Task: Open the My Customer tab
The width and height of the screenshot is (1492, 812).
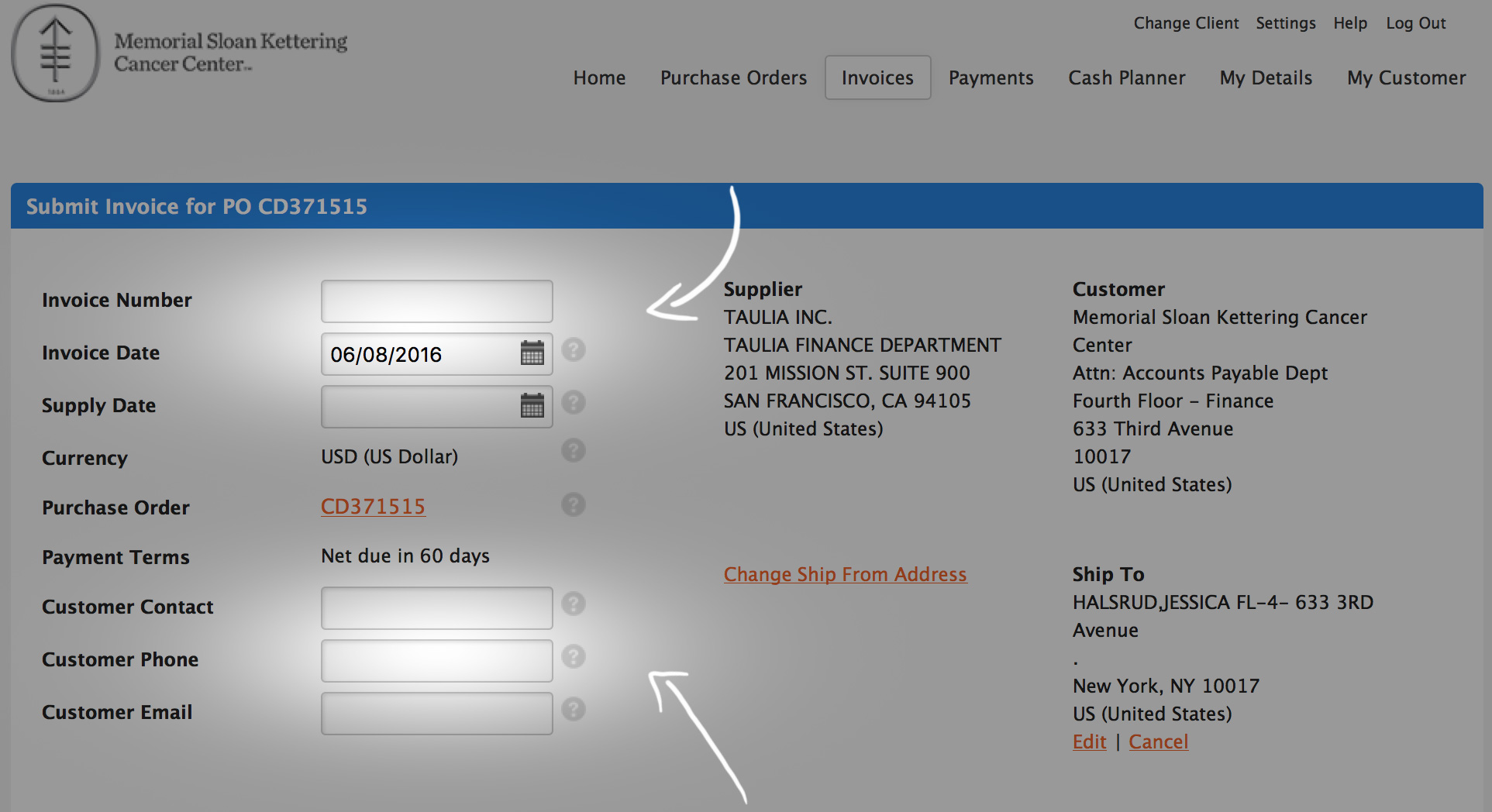Action: [x=1406, y=78]
